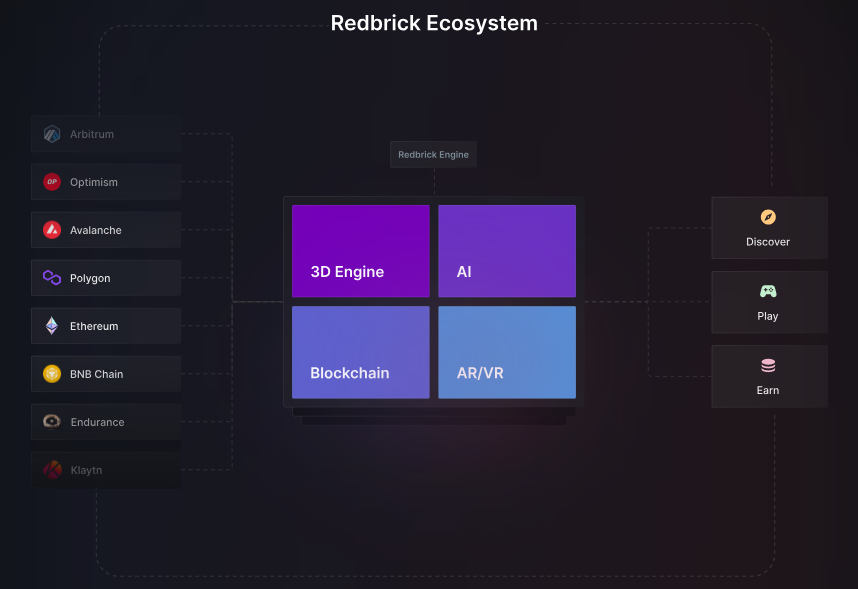This screenshot has width=858, height=589.
Task: Click the Ethereum text label
Action: [x=94, y=326]
